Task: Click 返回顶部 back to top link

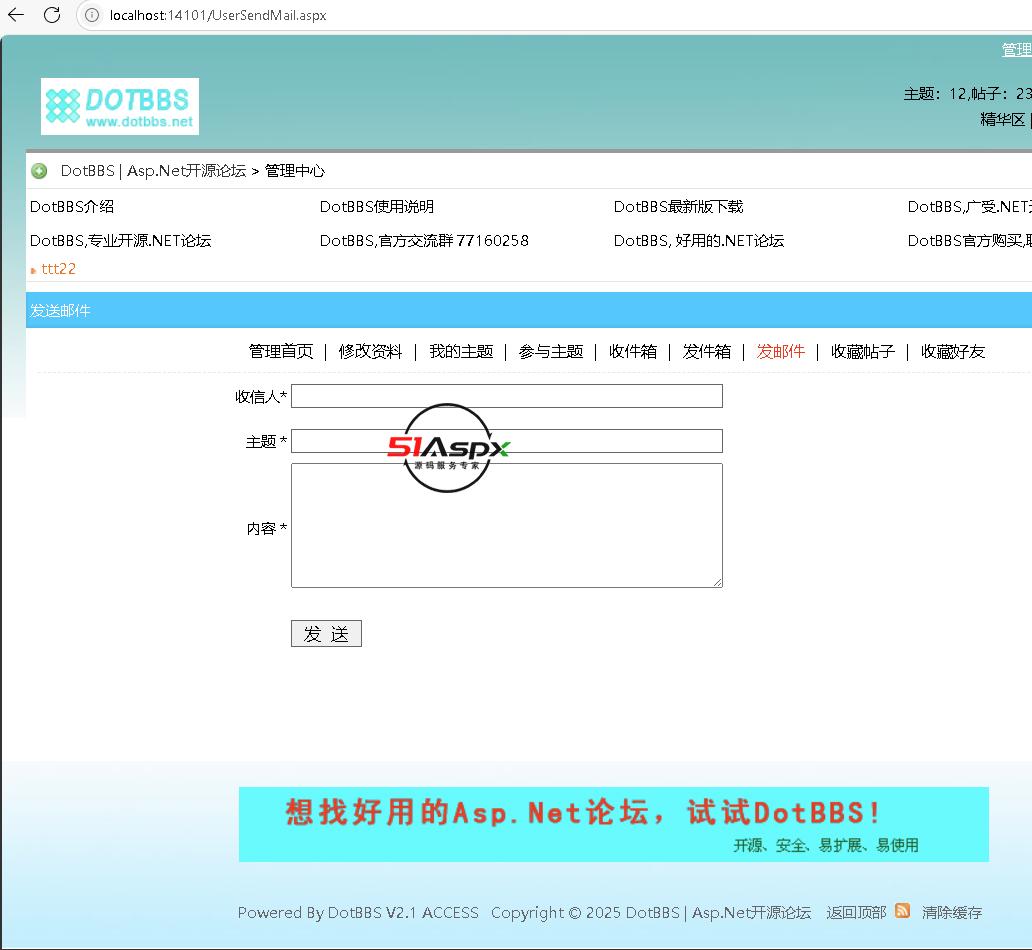Action: tap(856, 912)
